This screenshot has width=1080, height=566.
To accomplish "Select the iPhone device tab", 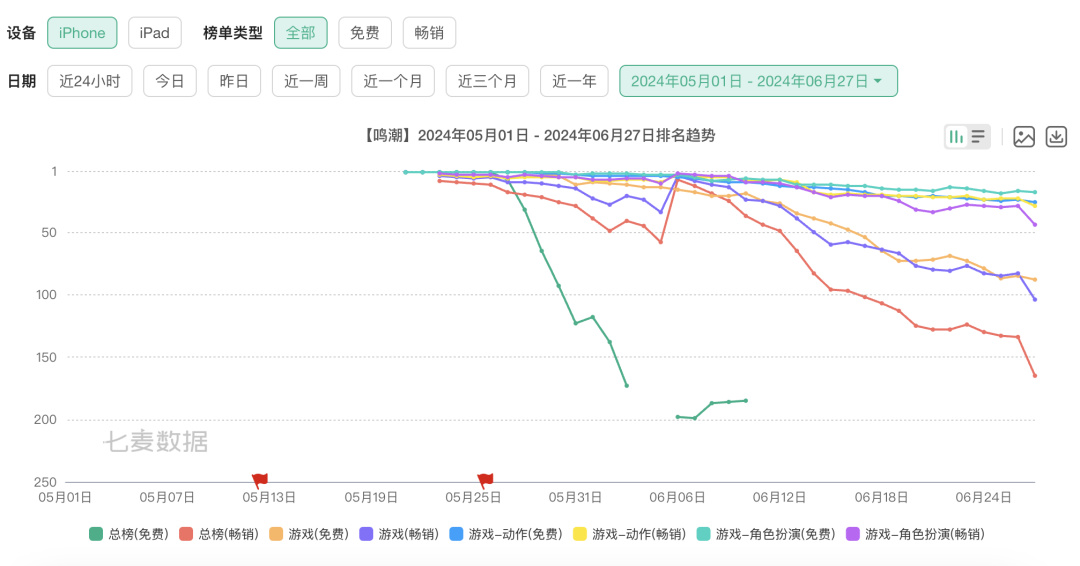I will (x=82, y=33).
